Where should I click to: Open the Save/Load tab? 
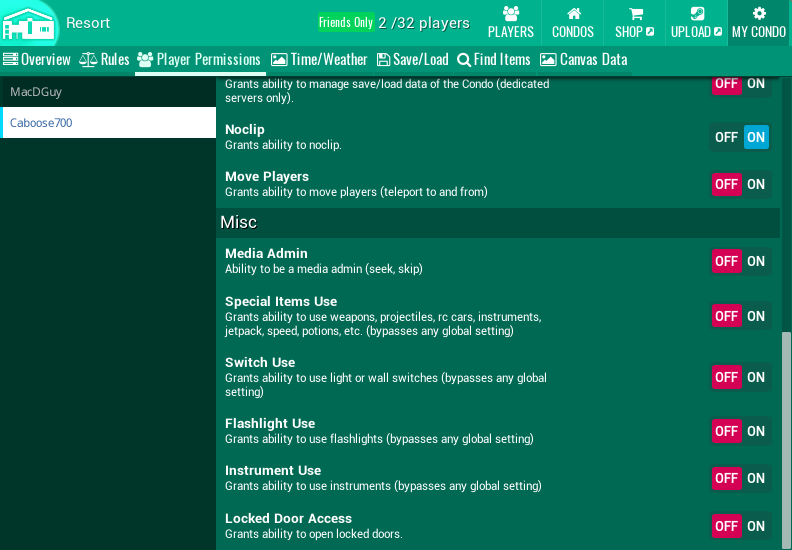pos(412,60)
